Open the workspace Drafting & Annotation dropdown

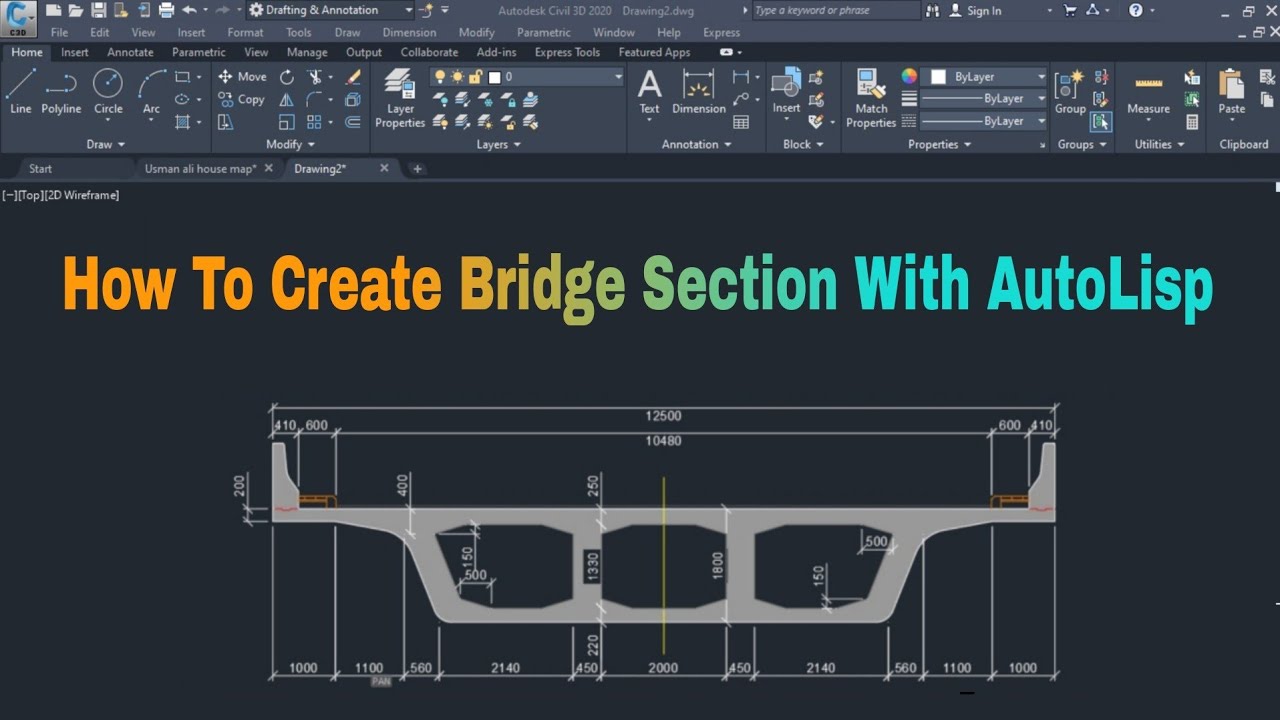click(330, 10)
